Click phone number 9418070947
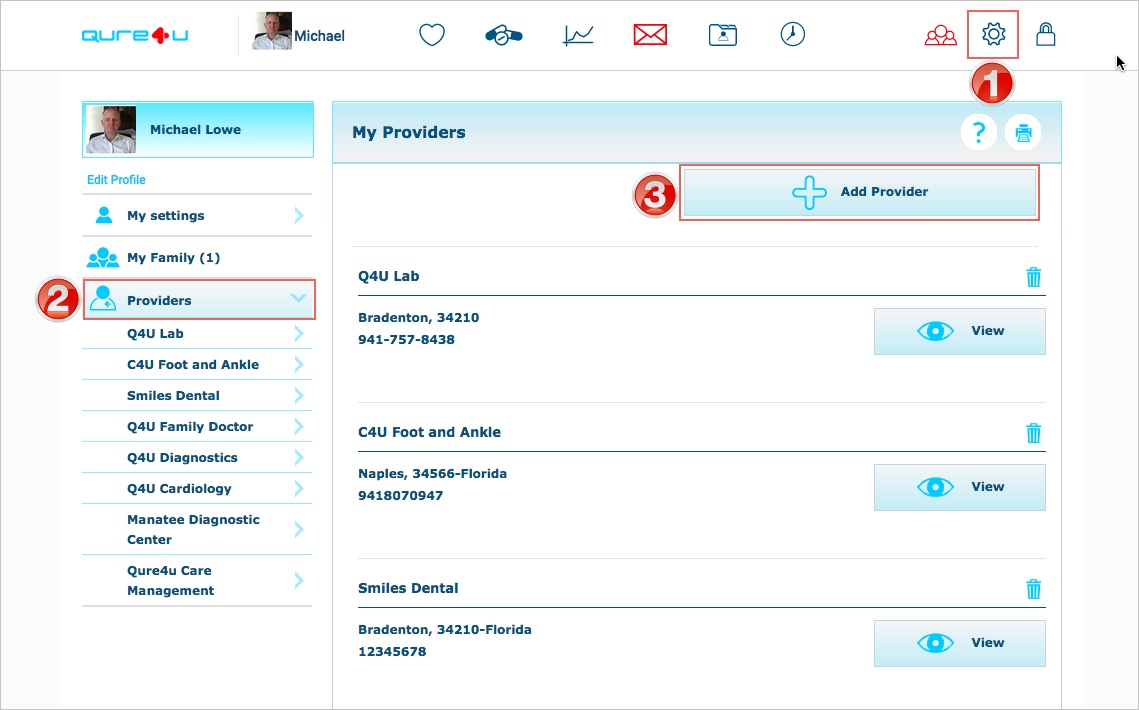This screenshot has height=710, width=1139. coord(400,496)
